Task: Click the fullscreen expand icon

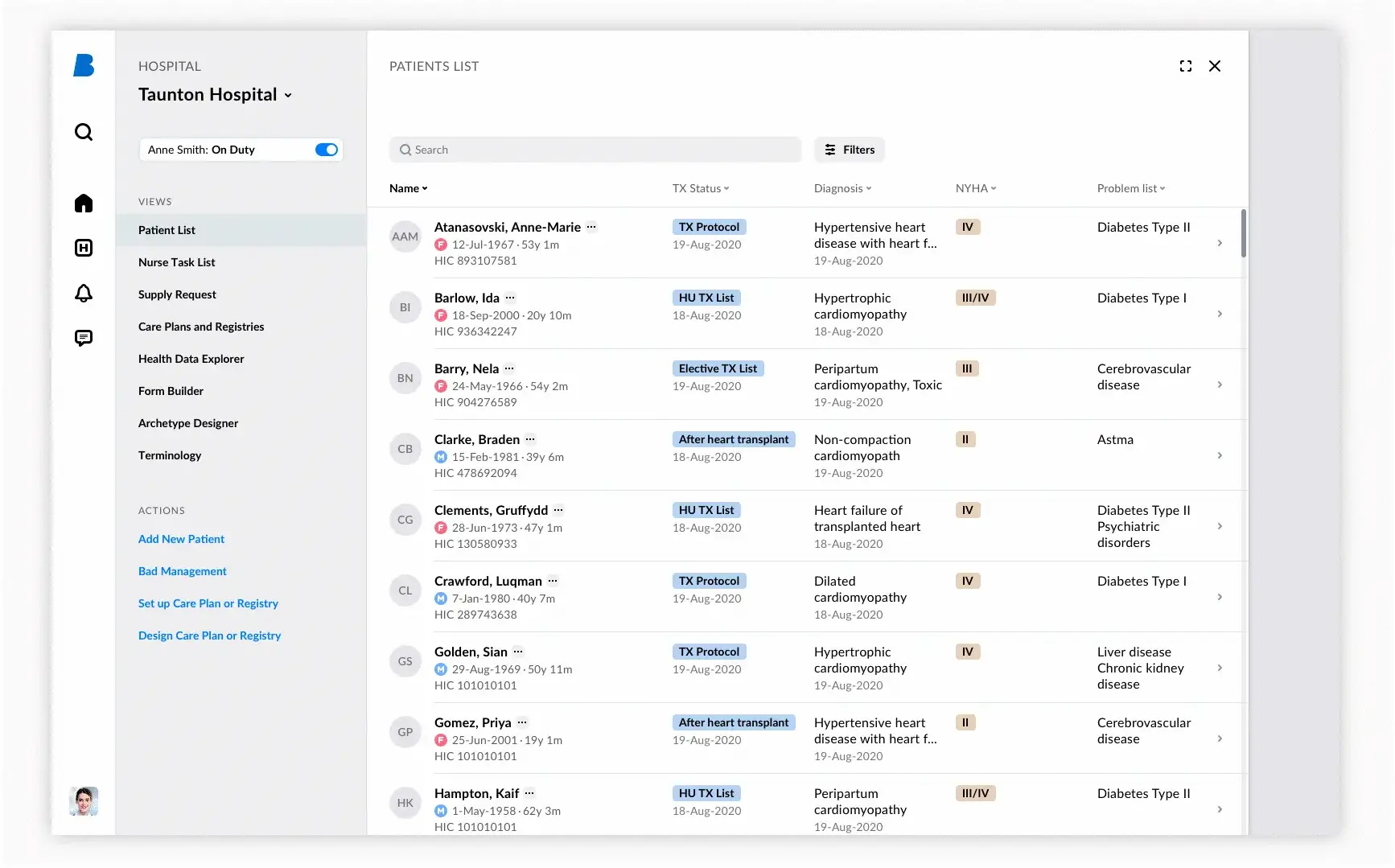Action: click(1185, 66)
